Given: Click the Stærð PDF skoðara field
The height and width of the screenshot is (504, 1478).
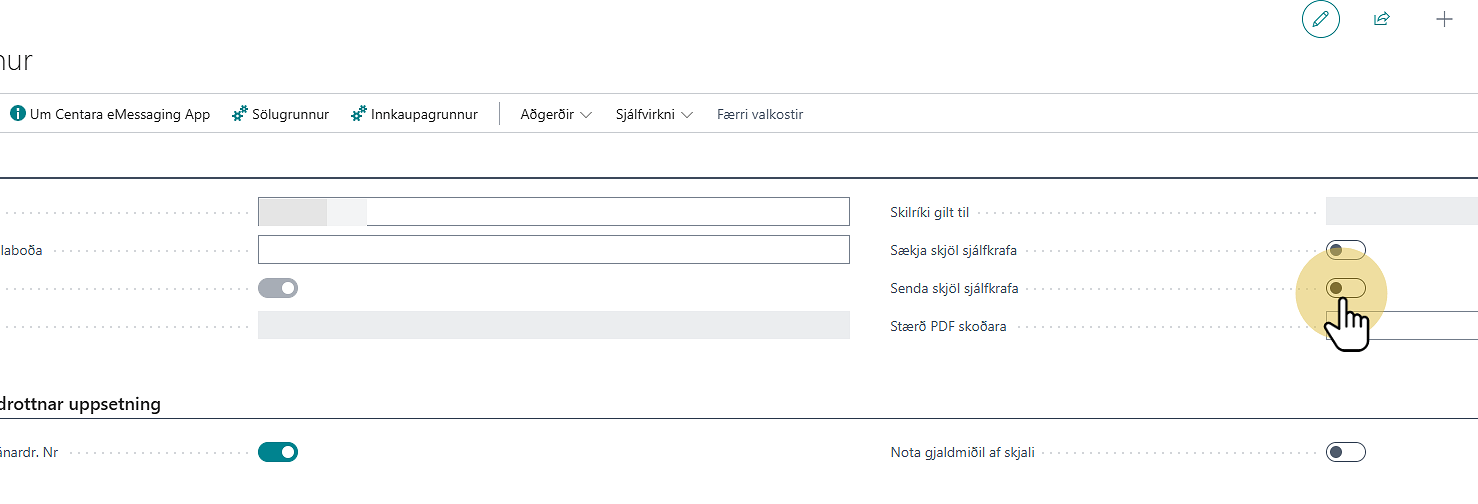Looking at the screenshot, I should [x=1401, y=325].
